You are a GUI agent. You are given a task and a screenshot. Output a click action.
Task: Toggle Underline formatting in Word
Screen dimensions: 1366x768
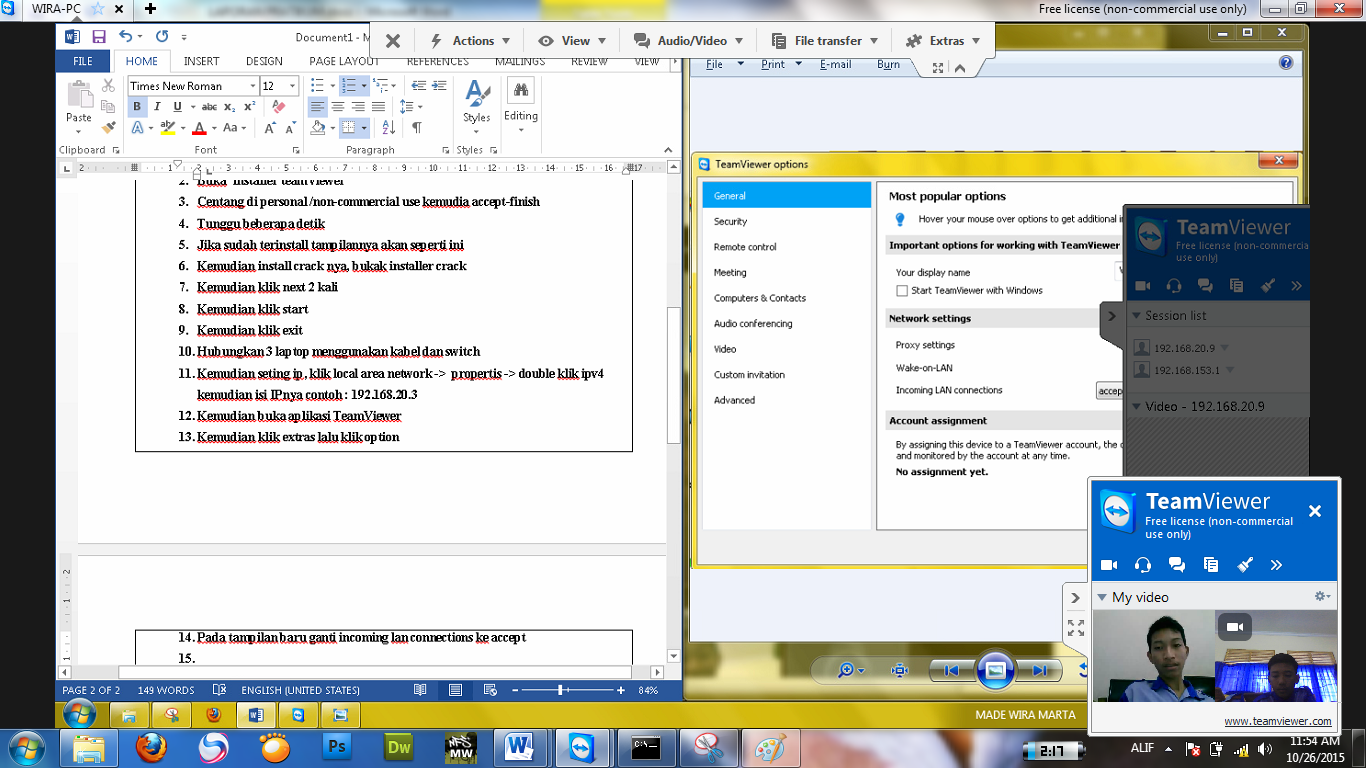tap(177, 107)
